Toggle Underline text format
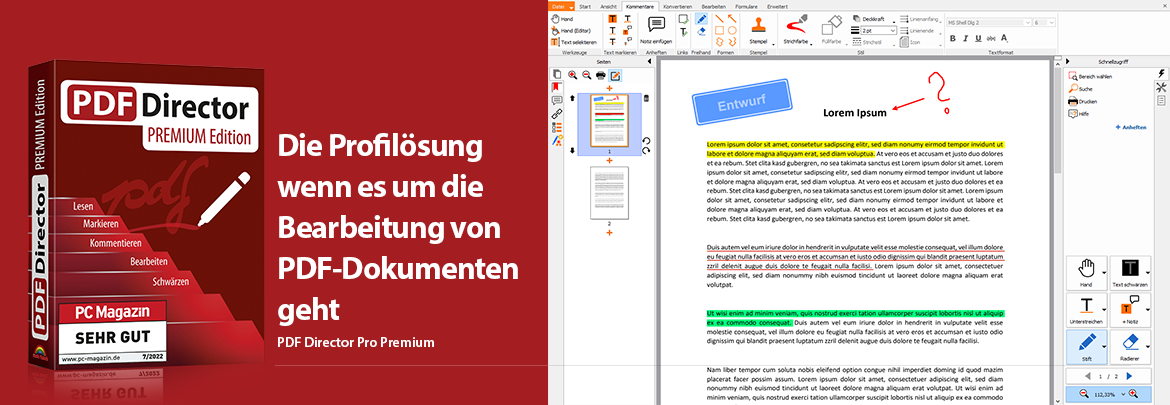 pyautogui.click(x=977, y=38)
